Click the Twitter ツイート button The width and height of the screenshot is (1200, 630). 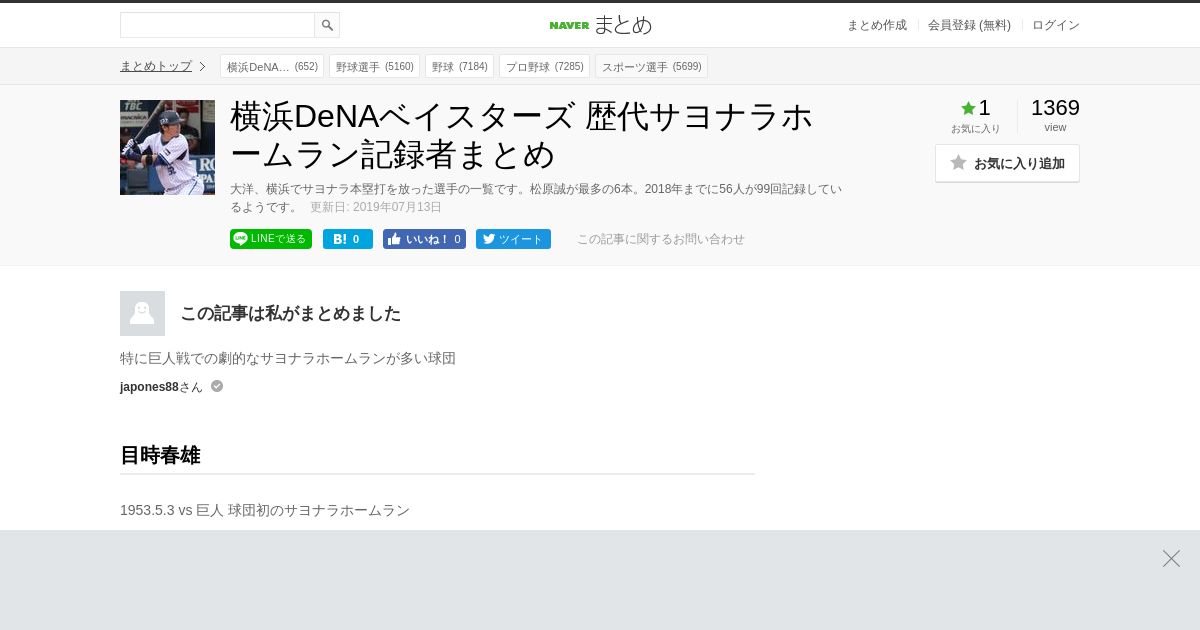coord(513,239)
